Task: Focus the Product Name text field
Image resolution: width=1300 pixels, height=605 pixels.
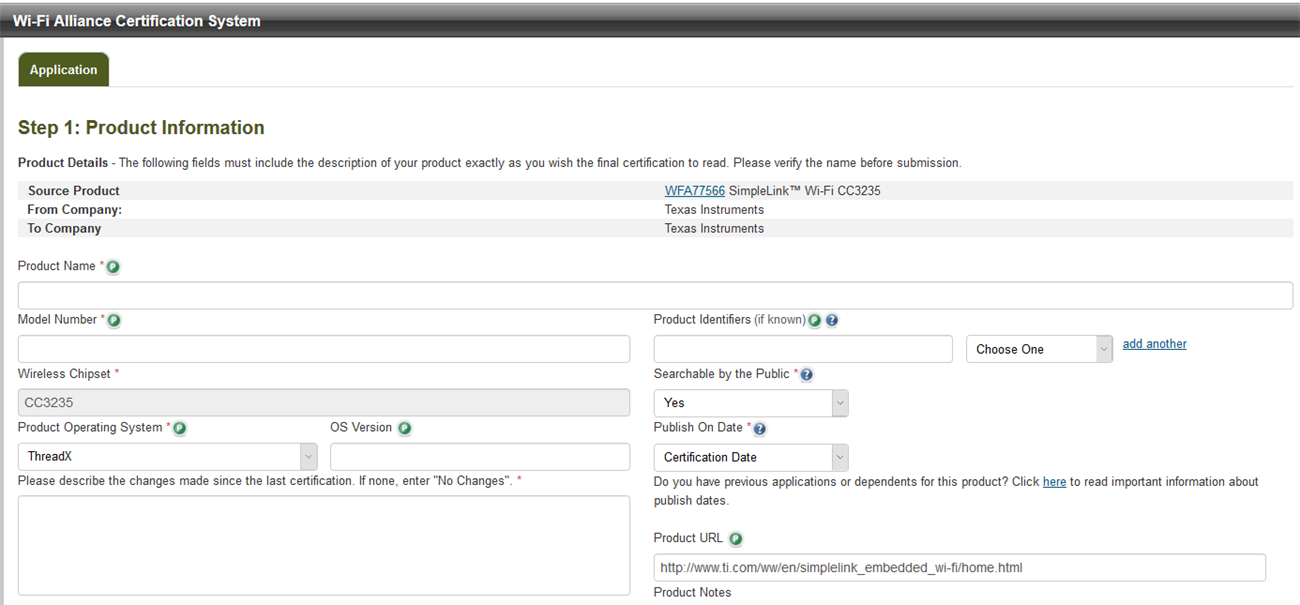Action: click(655, 296)
